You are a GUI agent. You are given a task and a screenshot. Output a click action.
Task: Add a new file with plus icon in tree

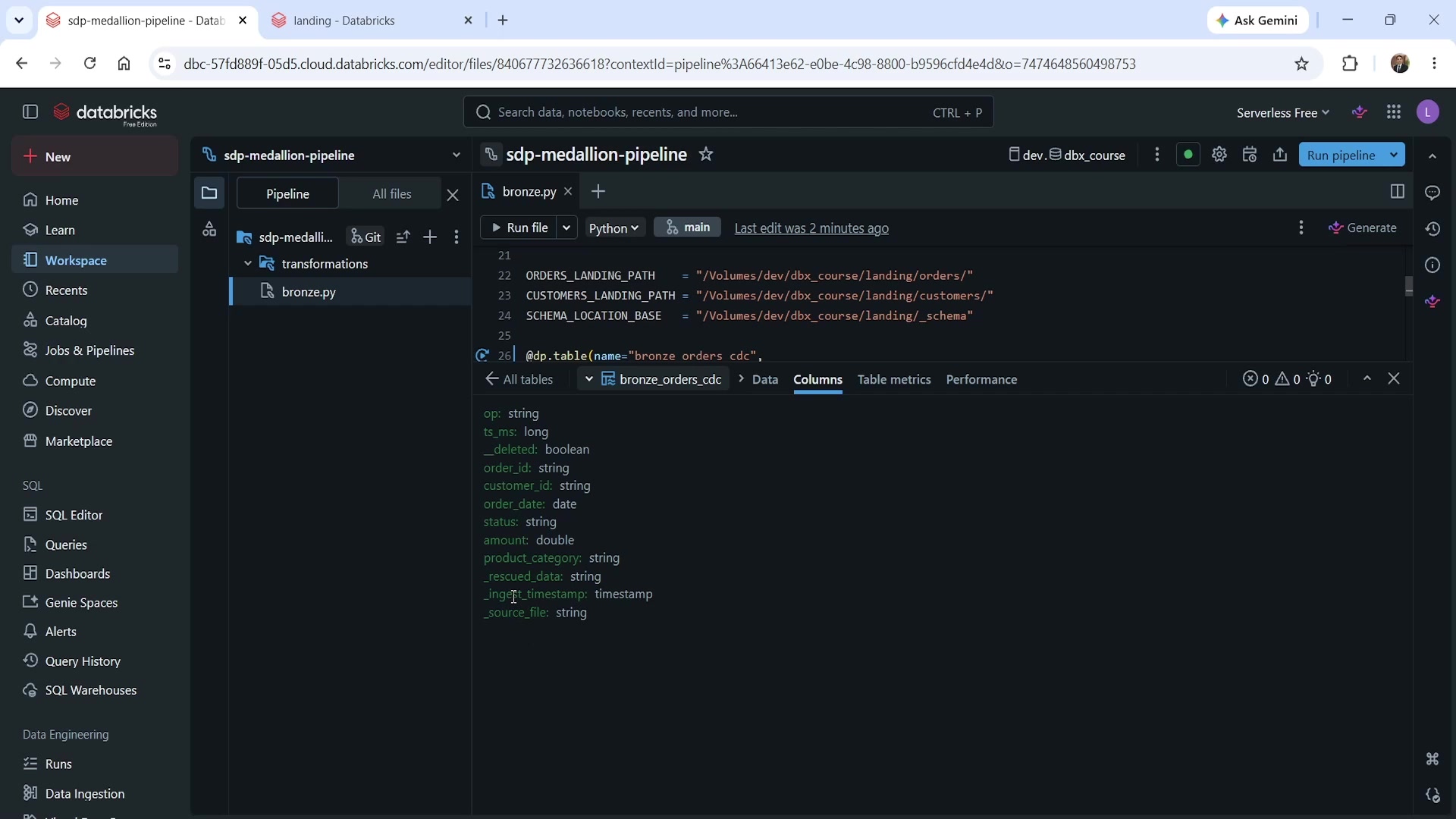(430, 237)
